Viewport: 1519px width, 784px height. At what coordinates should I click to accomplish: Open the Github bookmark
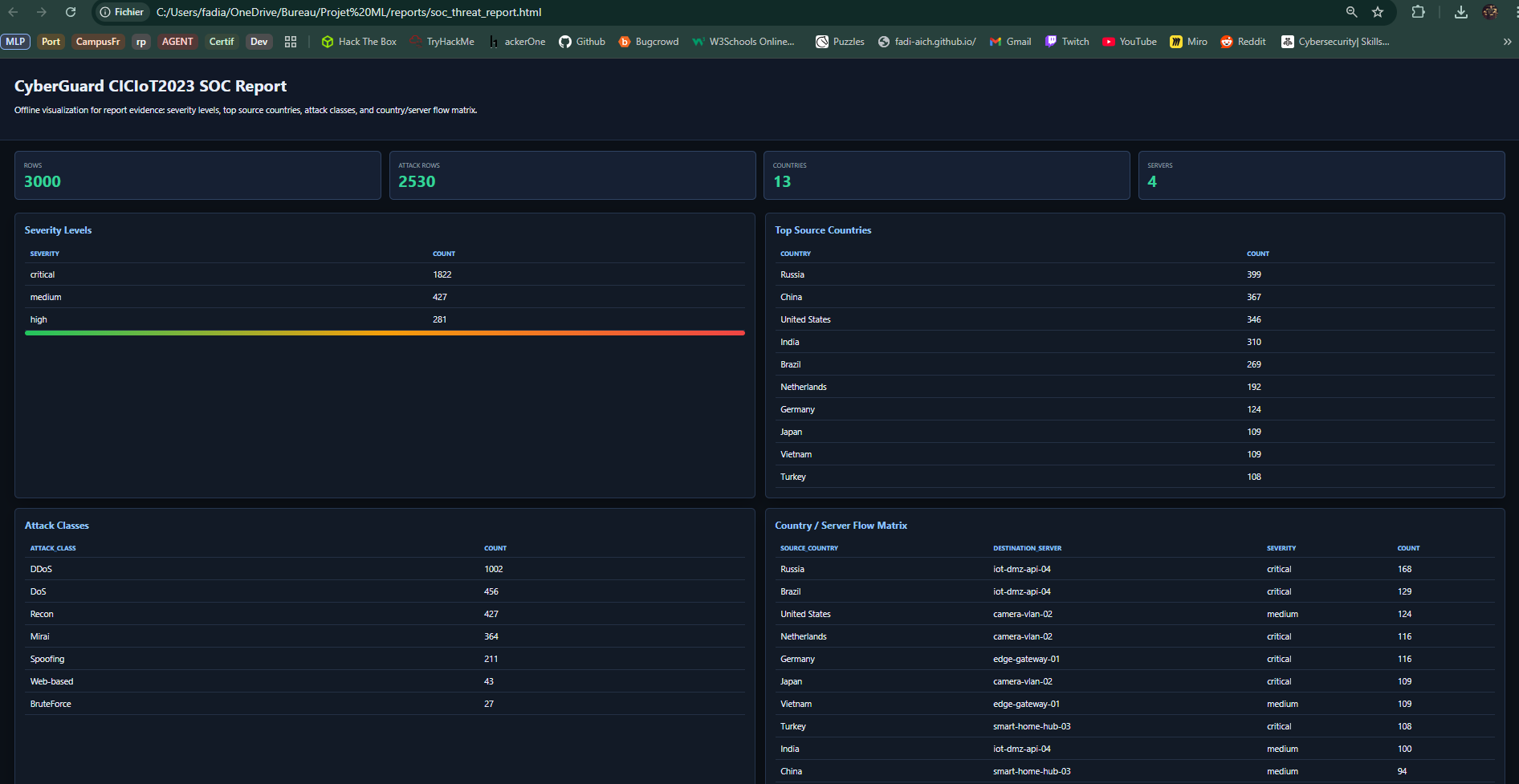582,42
